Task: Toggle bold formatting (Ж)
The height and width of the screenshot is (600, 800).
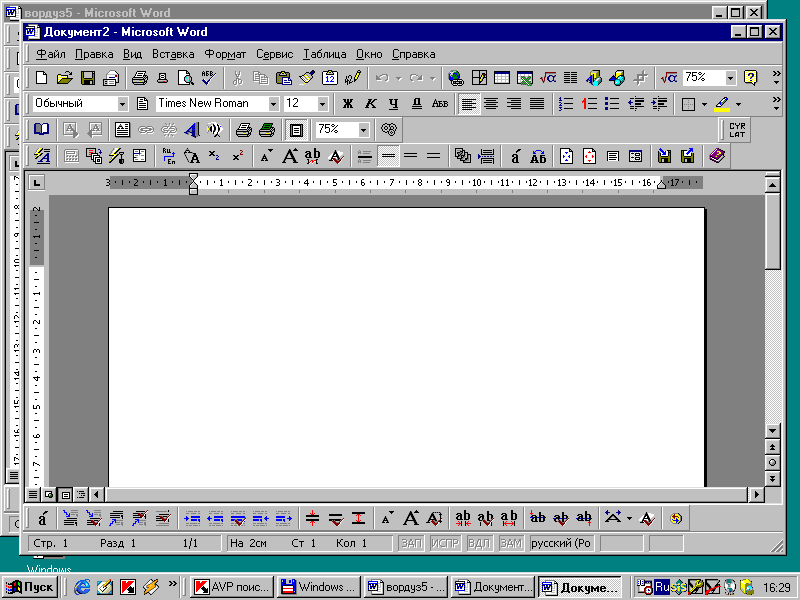Action: pyautogui.click(x=347, y=104)
